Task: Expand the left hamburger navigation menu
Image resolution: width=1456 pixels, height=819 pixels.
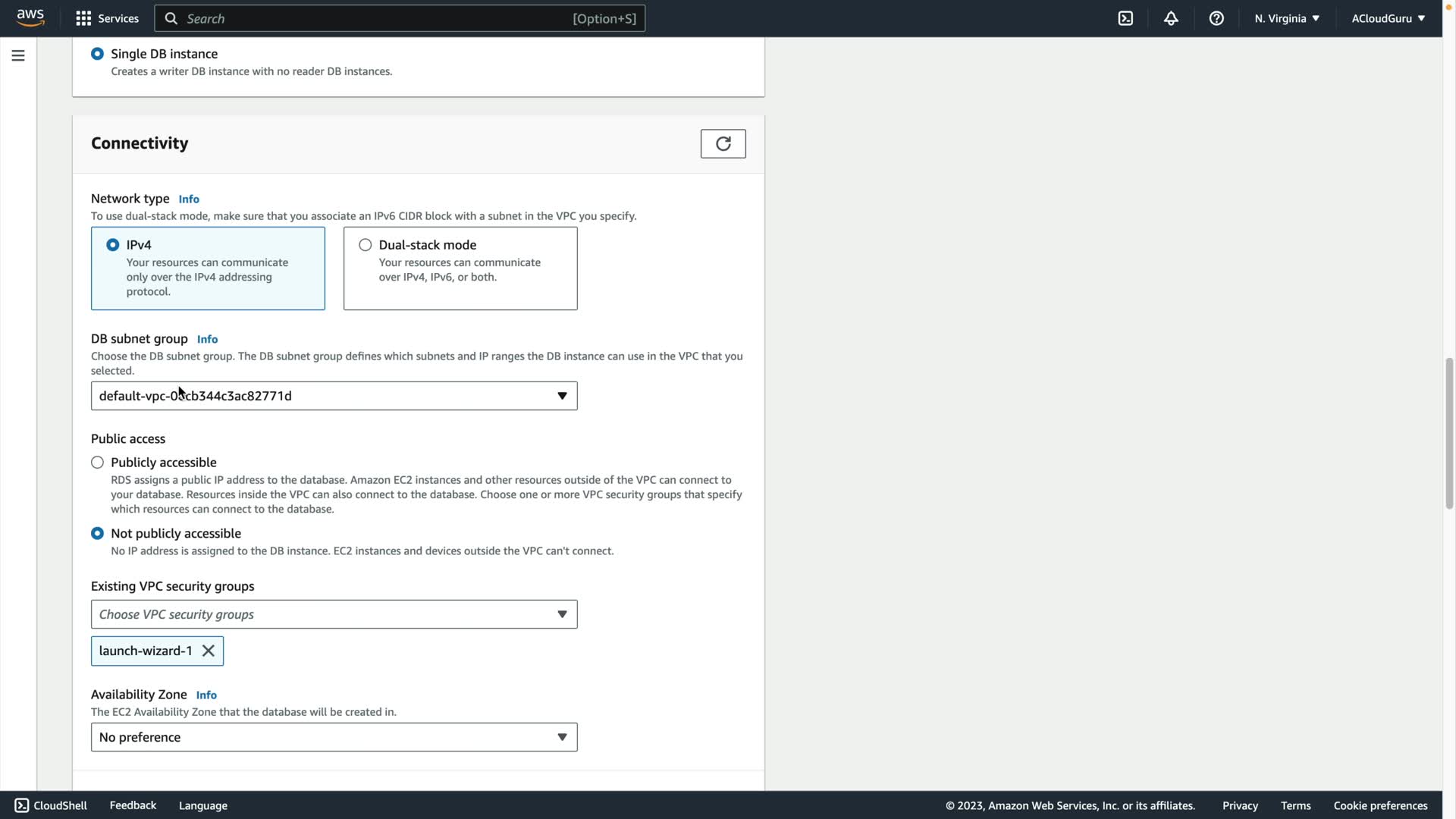Action: [x=18, y=55]
